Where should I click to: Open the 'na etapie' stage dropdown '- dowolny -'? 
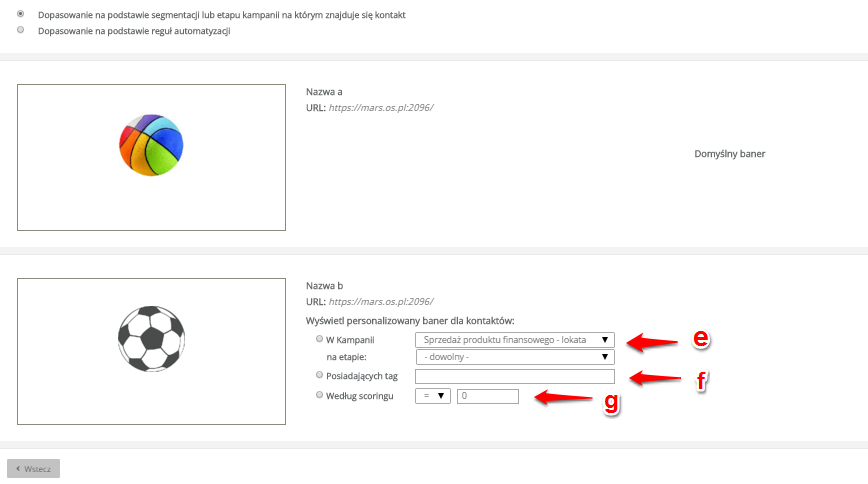coord(515,357)
